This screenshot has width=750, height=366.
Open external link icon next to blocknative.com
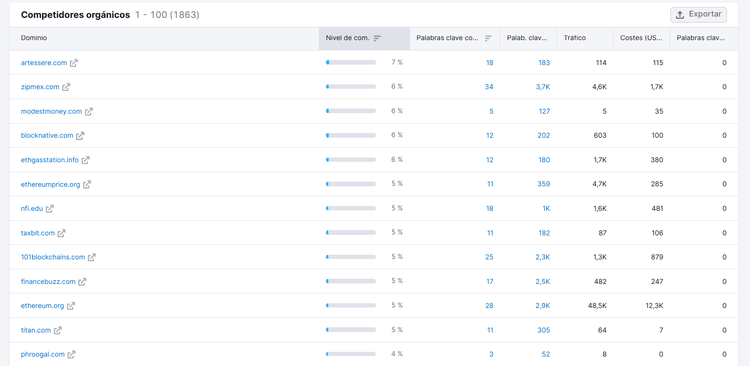tap(80, 135)
